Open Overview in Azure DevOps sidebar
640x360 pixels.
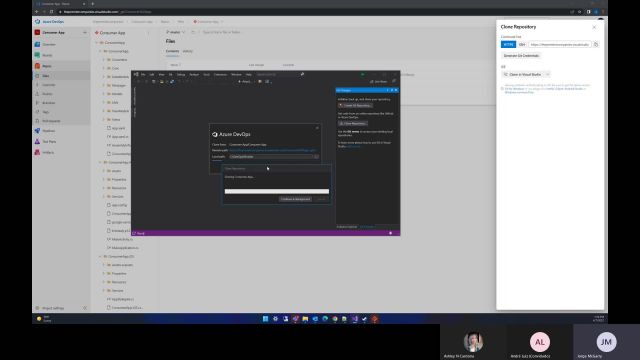(49, 44)
